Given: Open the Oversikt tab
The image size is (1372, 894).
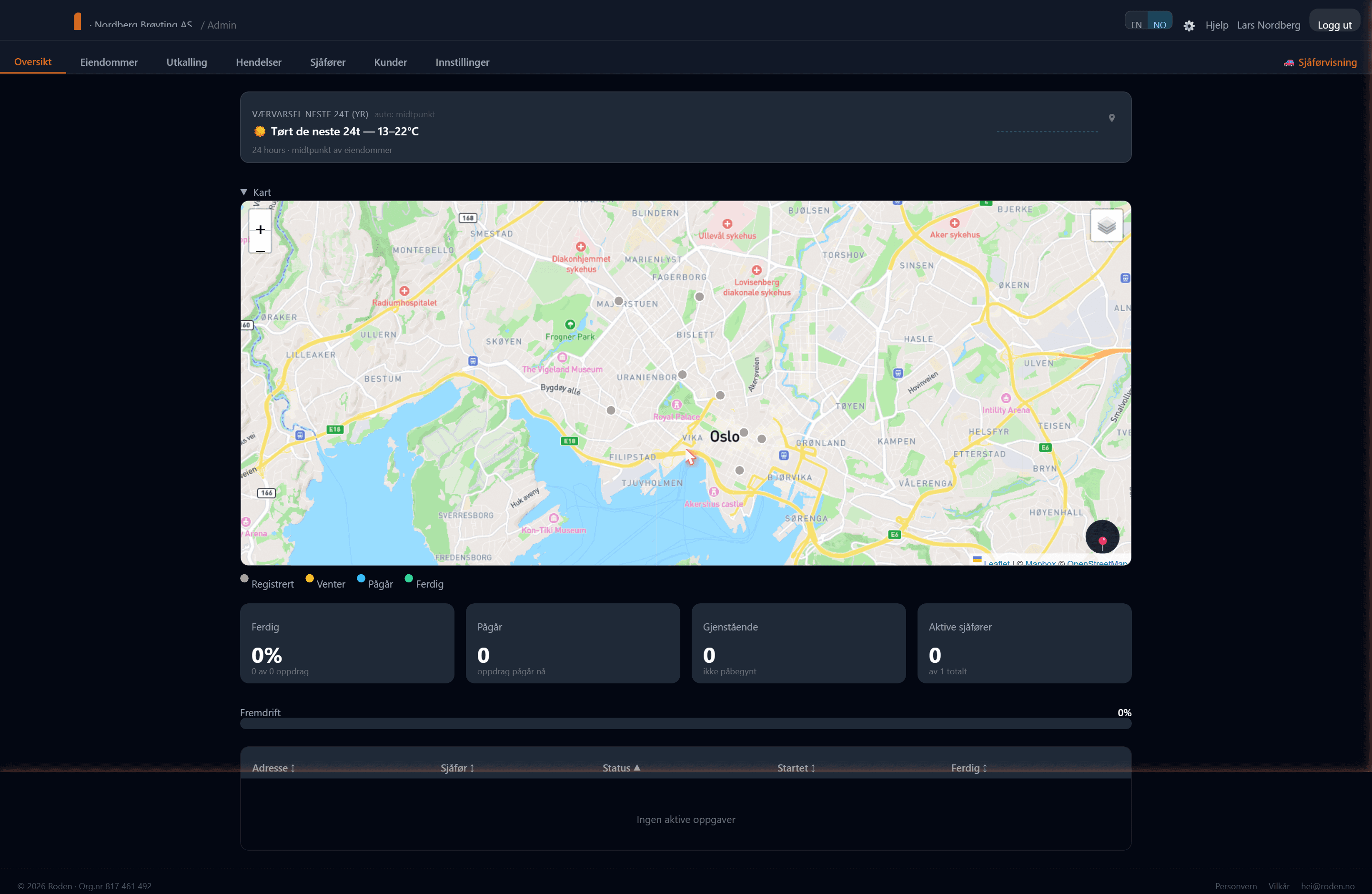Looking at the screenshot, I should coord(33,62).
